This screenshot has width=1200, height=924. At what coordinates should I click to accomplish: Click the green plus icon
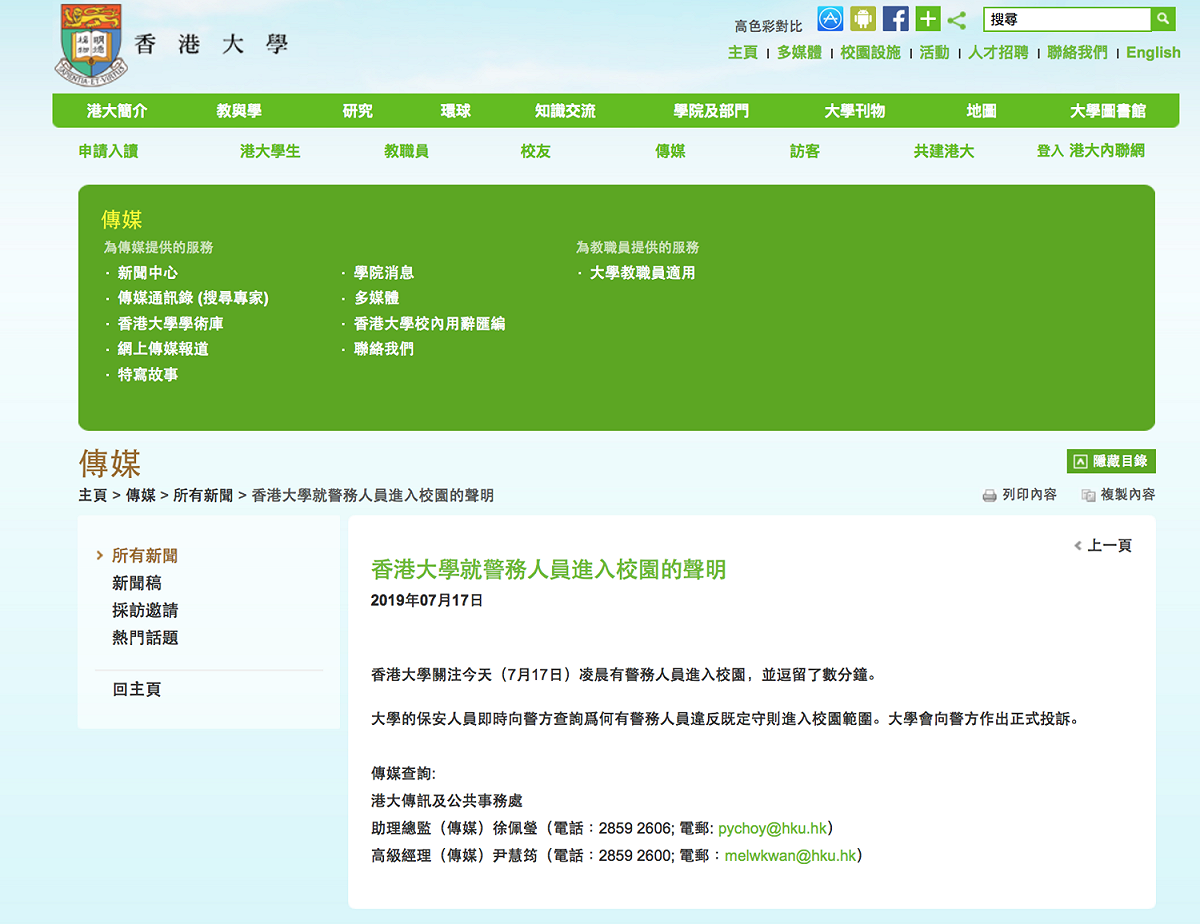(928, 19)
